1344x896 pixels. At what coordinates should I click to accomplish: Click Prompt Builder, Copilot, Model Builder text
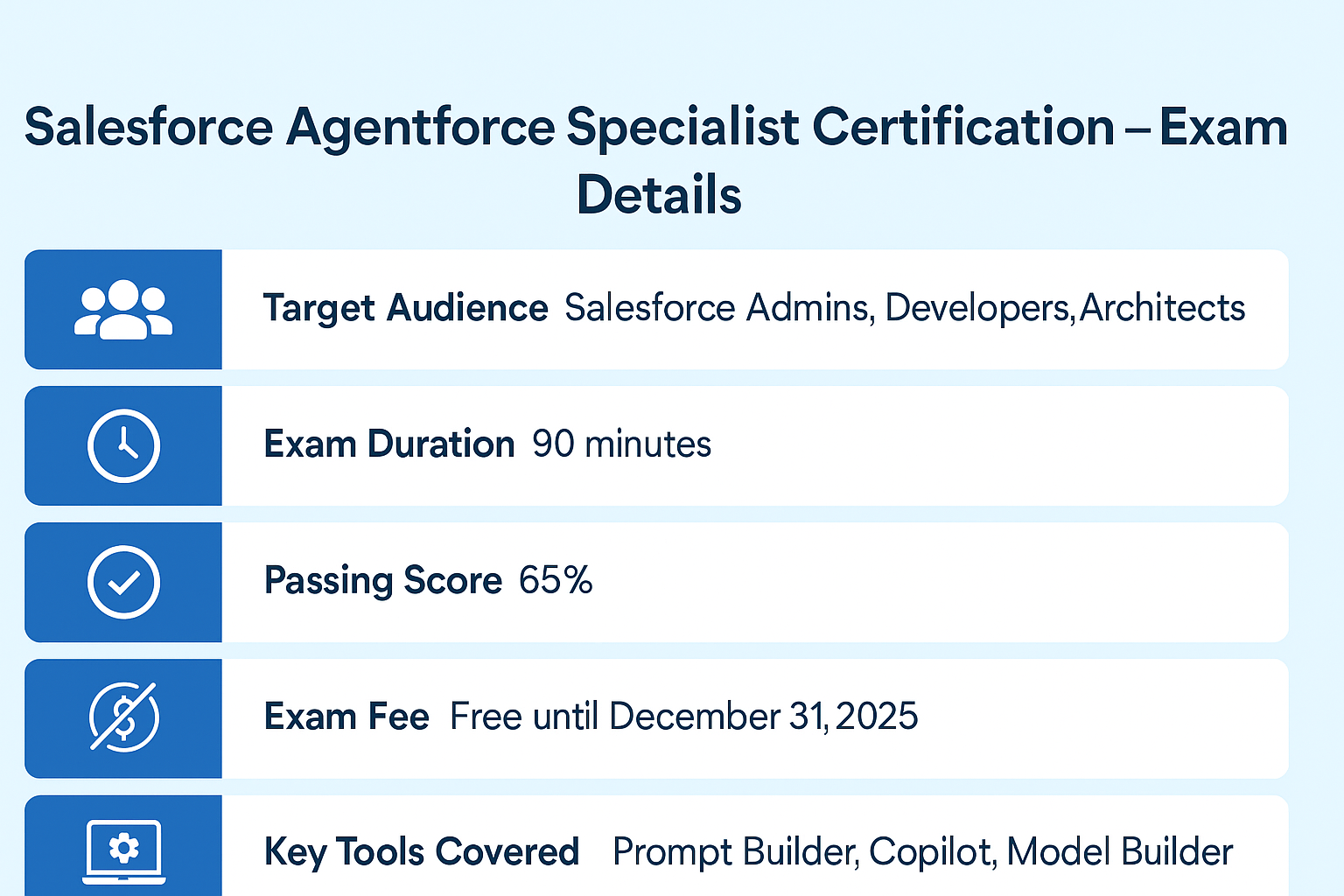coord(923,852)
